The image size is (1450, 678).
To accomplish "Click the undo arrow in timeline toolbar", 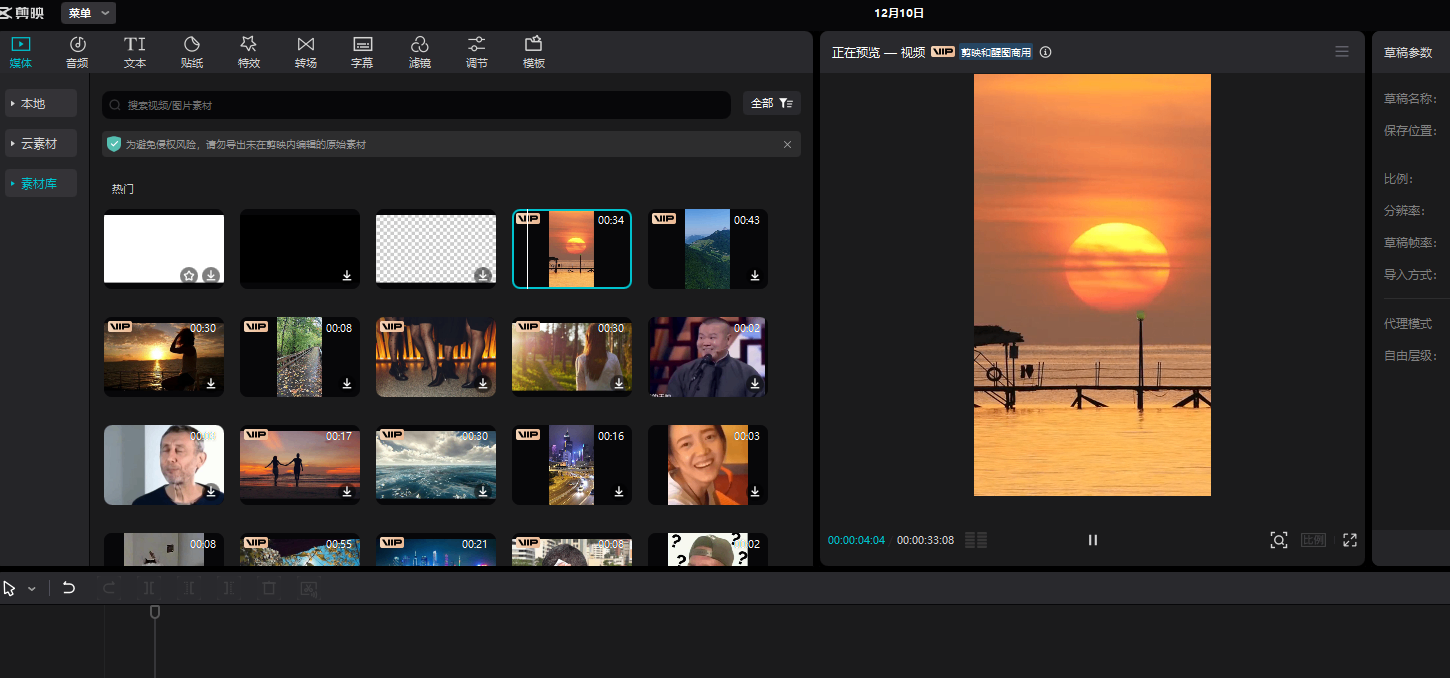I will 69,588.
